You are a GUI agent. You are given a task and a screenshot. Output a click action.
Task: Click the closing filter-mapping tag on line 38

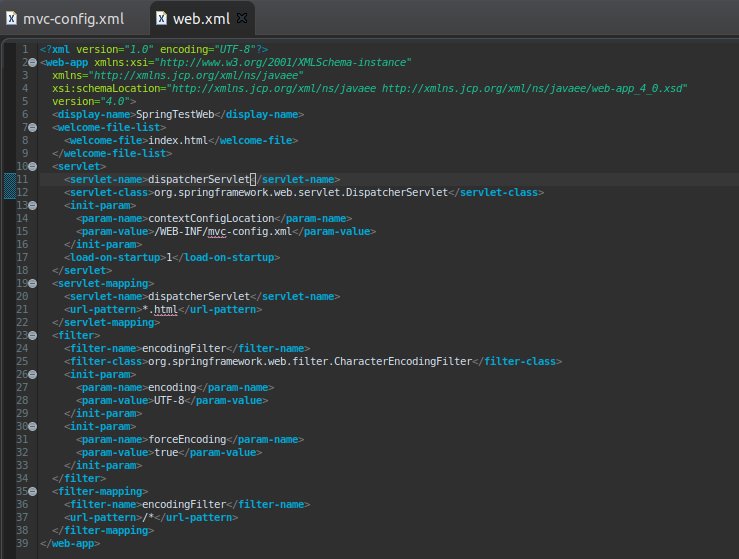point(103,530)
